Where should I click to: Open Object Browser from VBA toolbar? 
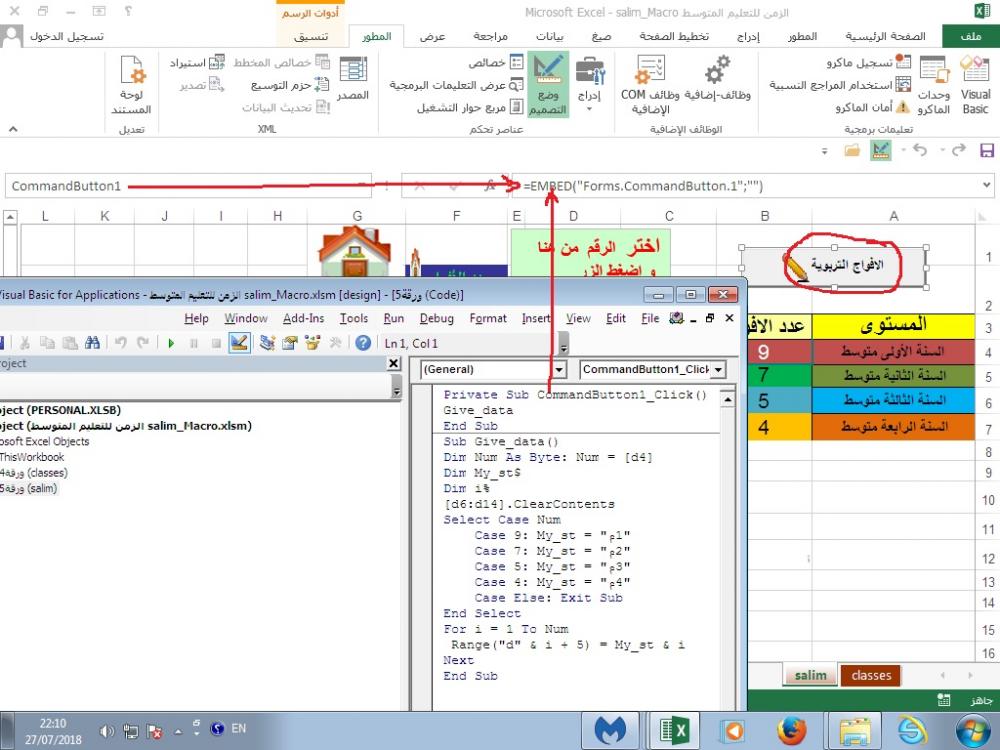click(x=312, y=344)
